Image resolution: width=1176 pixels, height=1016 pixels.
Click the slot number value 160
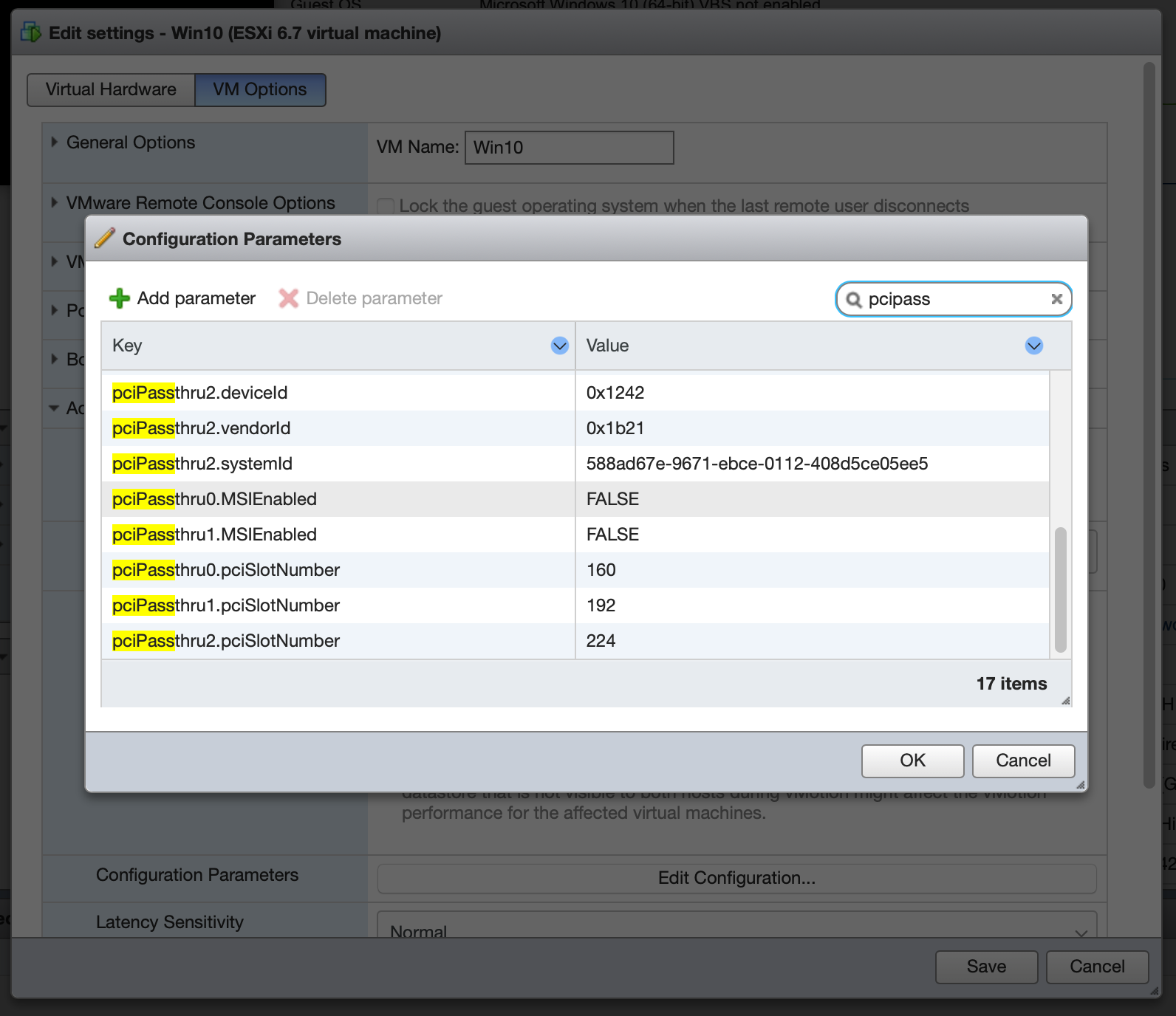(x=601, y=570)
